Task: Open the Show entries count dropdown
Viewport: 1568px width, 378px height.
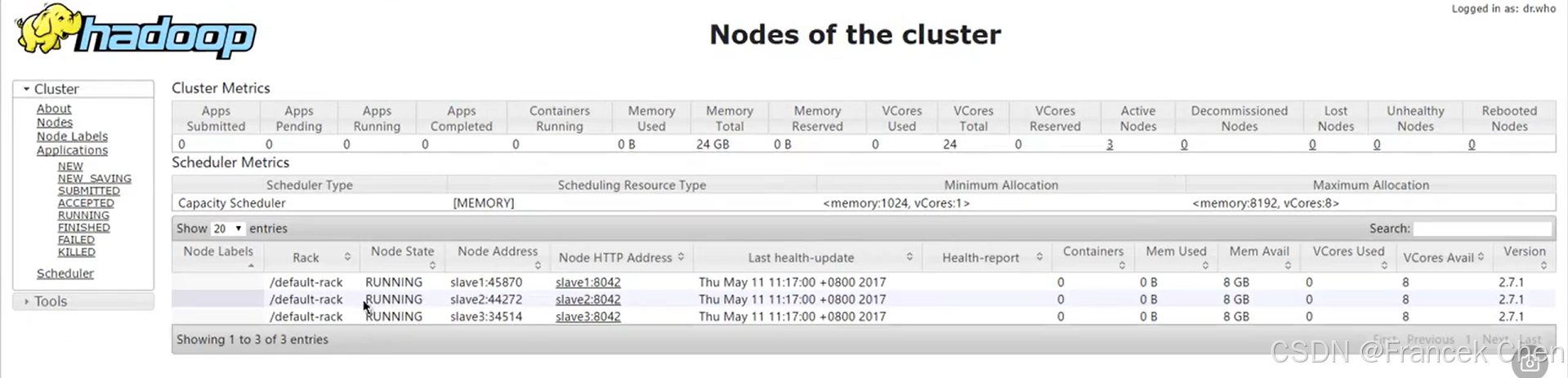Action: [x=228, y=229]
